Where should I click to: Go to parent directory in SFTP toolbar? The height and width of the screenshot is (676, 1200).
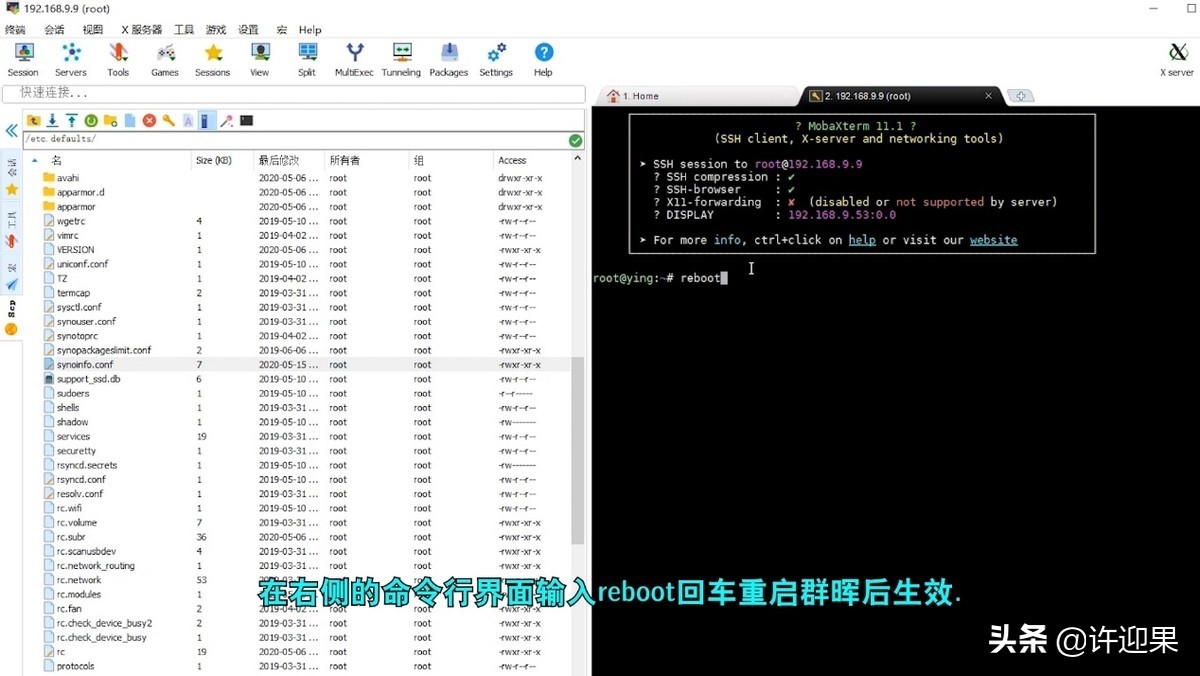pos(34,120)
